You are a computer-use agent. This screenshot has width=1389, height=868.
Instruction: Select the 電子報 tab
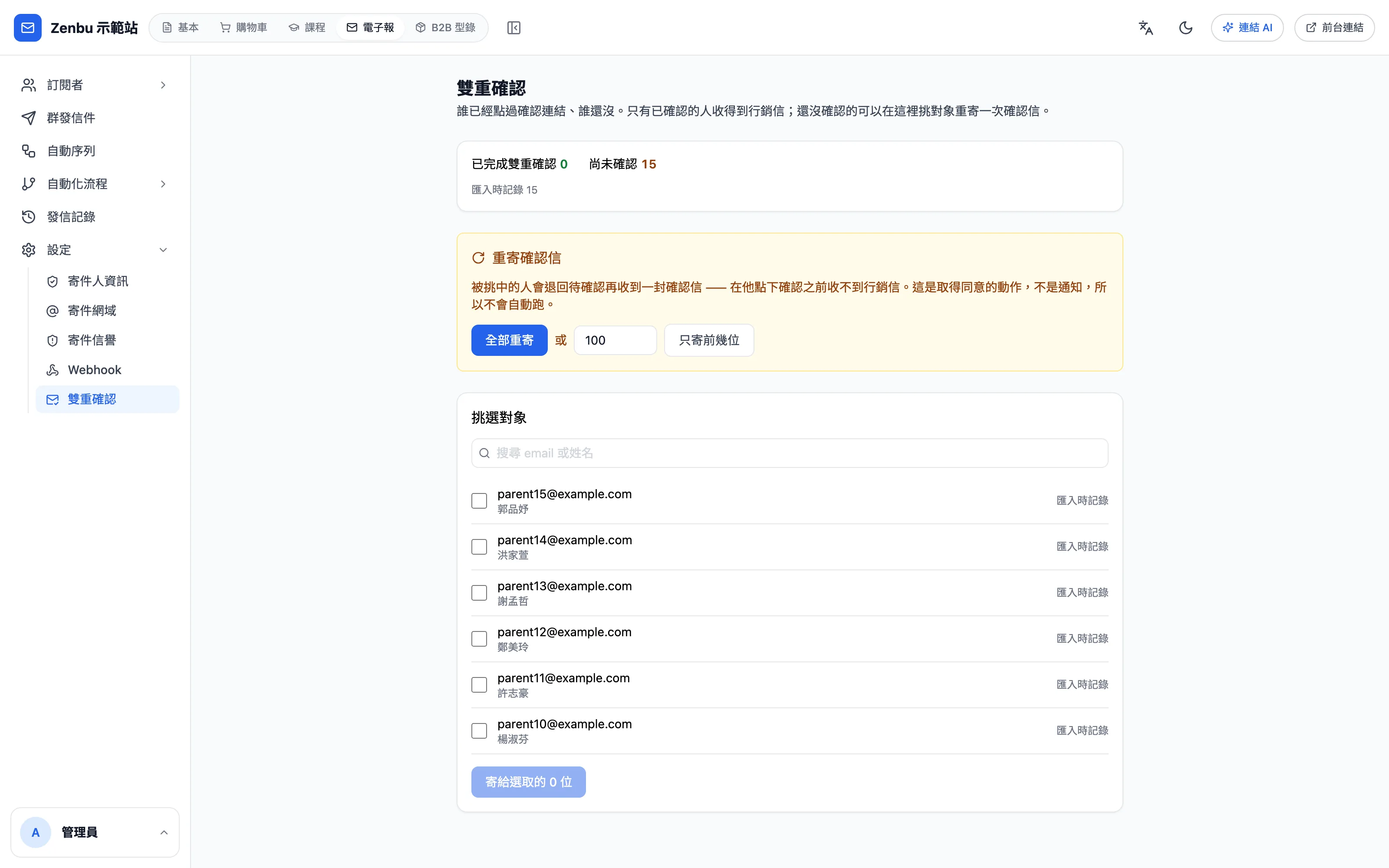370,27
